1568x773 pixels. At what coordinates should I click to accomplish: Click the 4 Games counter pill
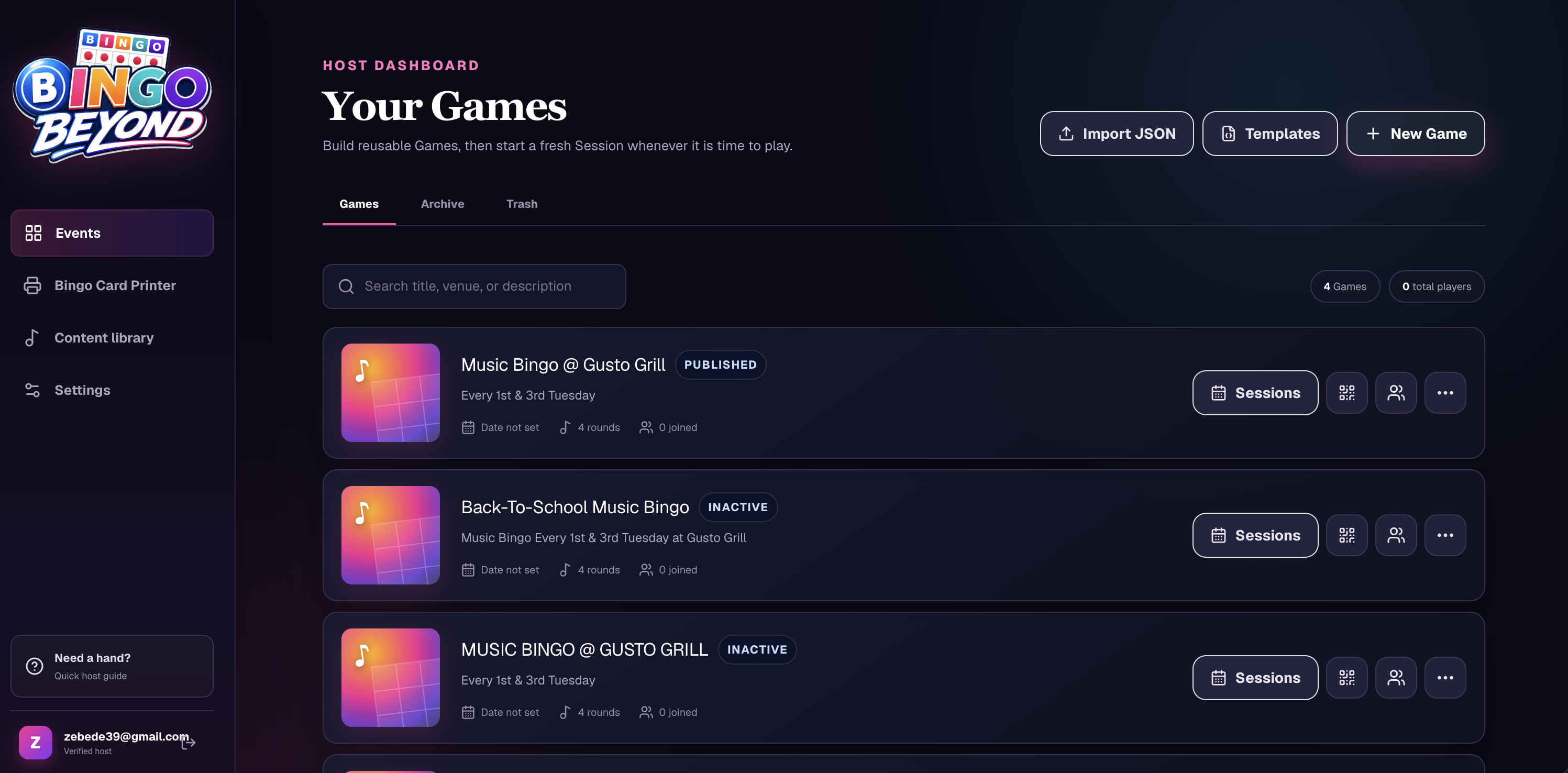click(x=1344, y=286)
